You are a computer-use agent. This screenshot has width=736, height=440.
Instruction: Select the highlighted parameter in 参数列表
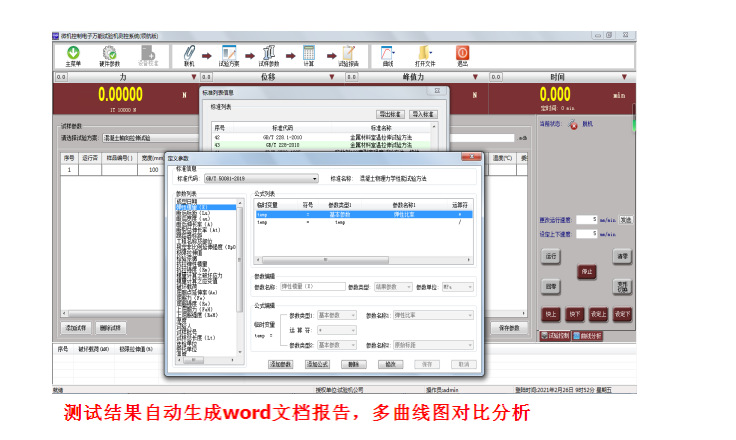(x=206, y=207)
